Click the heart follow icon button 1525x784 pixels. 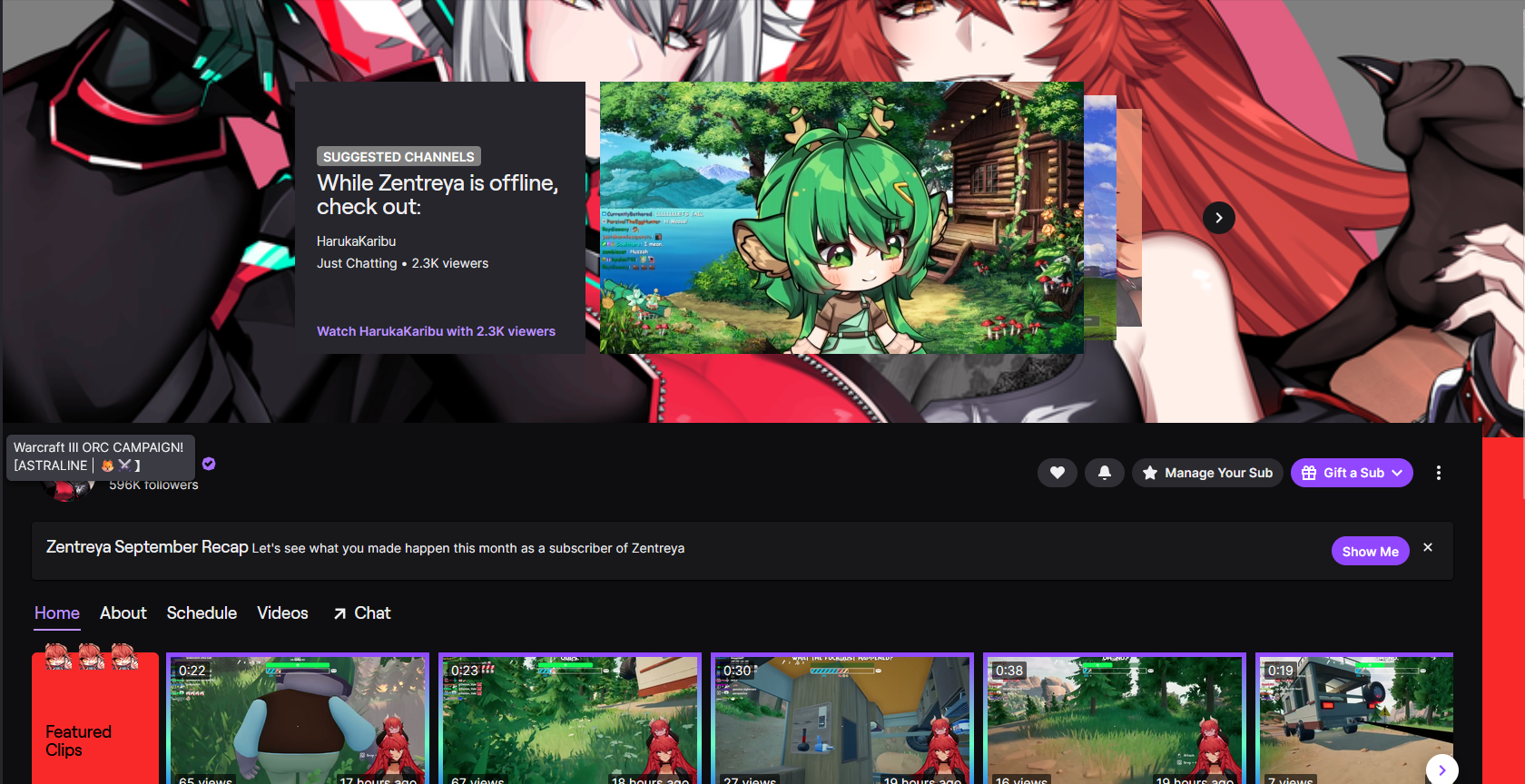[1058, 473]
